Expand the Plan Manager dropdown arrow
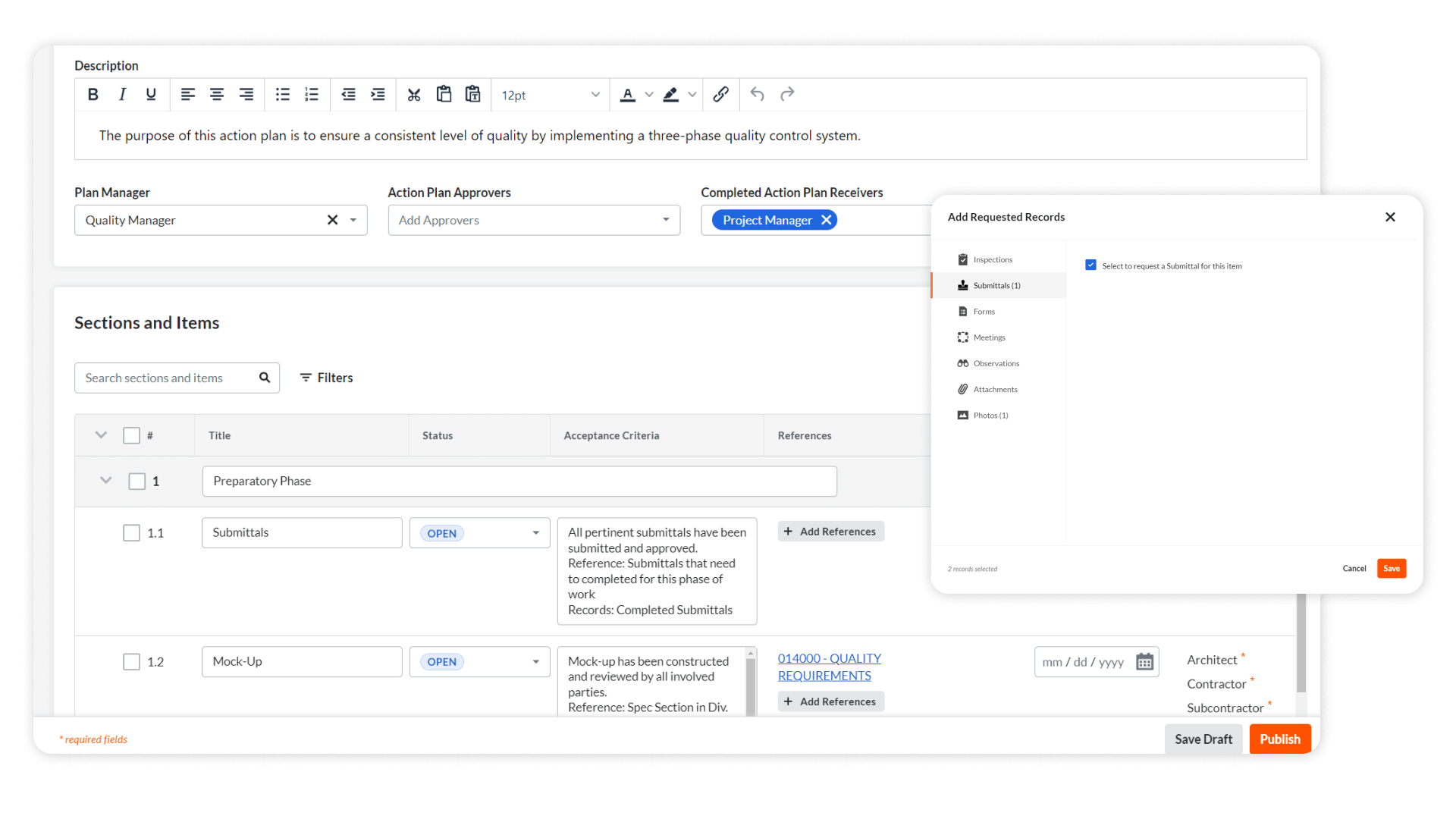The width and height of the screenshot is (1456, 819). (353, 220)
